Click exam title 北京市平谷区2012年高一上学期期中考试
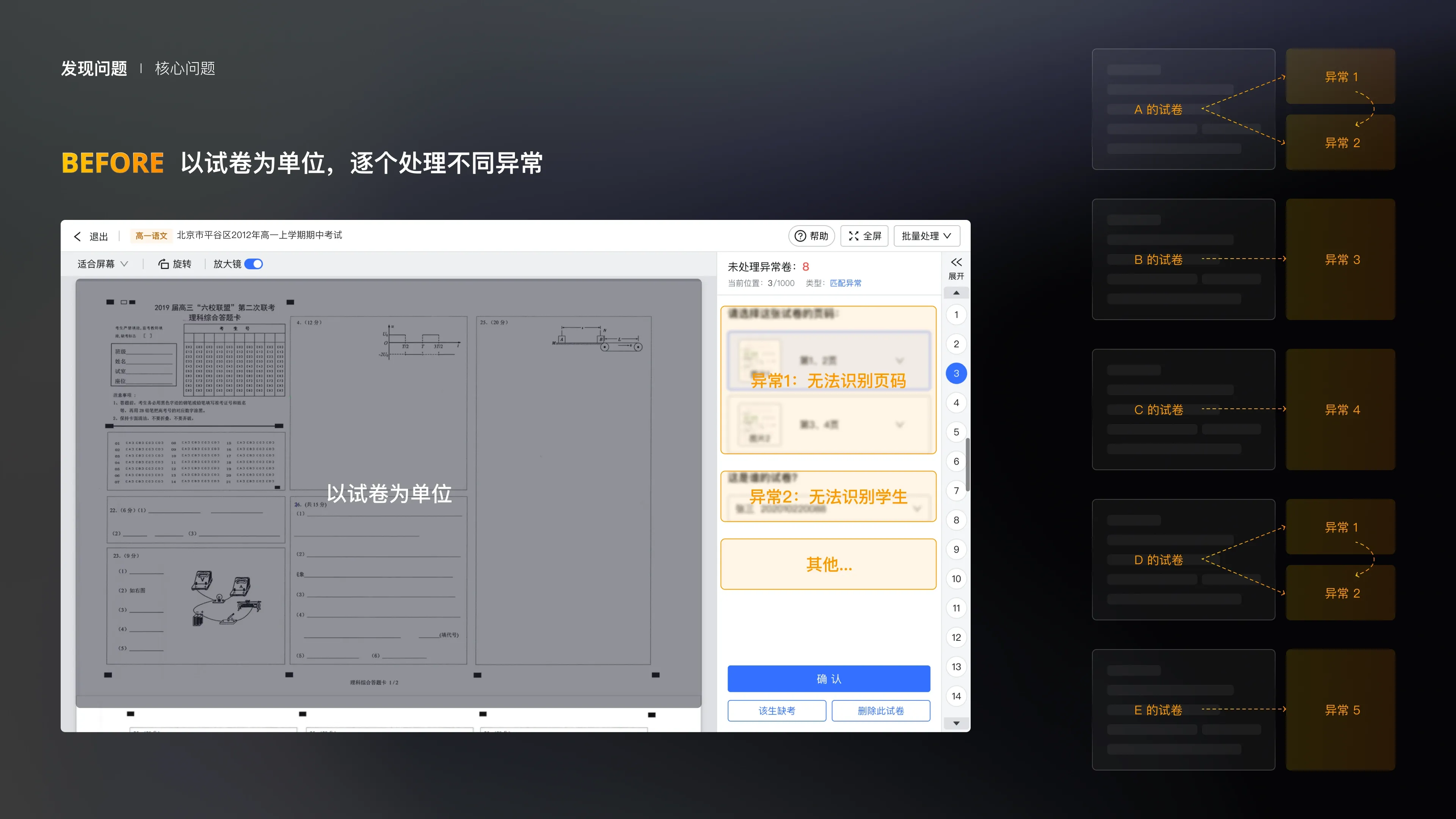This screenshot has height=819, width=1456. pos(259,235)
